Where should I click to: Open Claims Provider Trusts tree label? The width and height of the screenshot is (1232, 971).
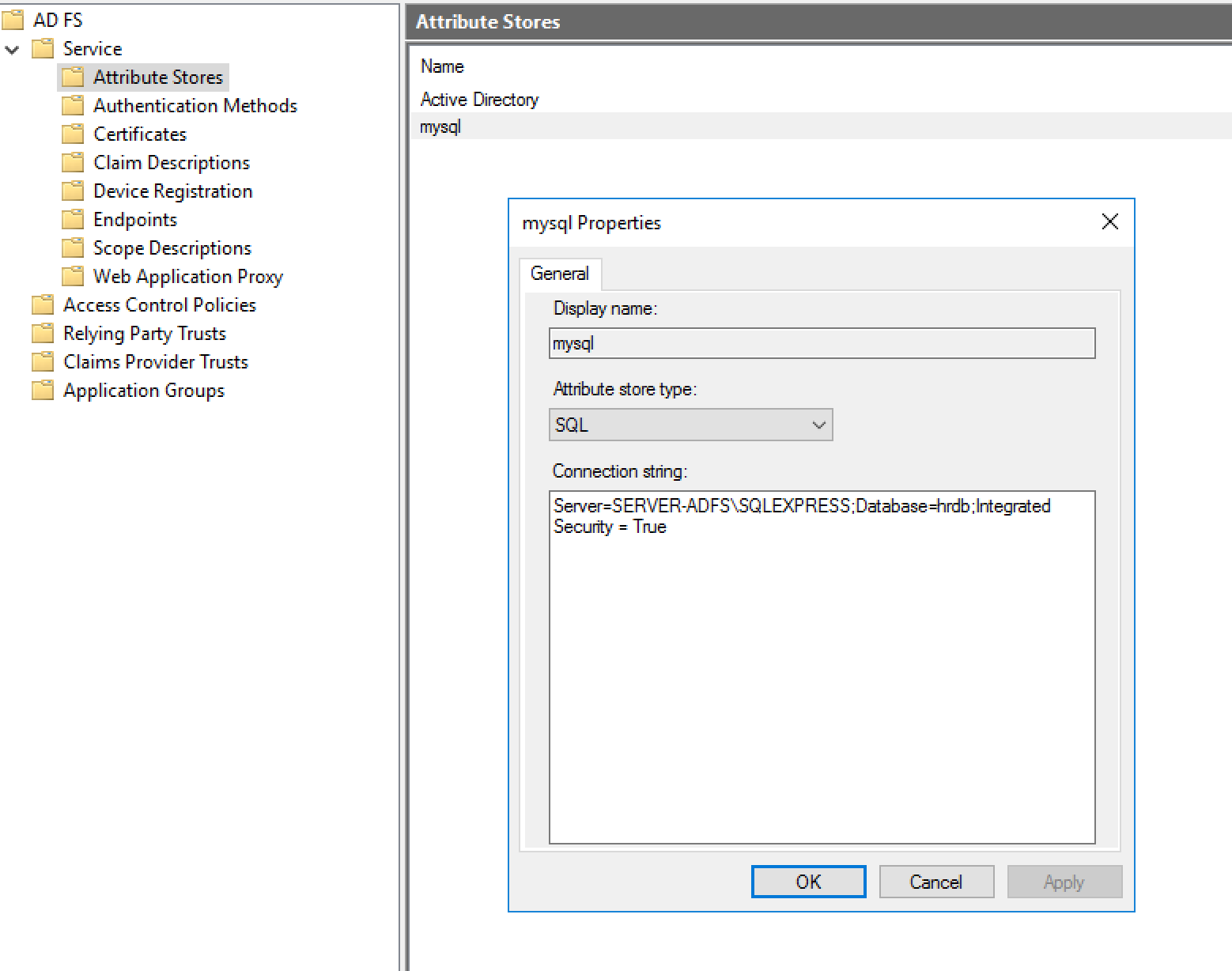click(156, 362)
